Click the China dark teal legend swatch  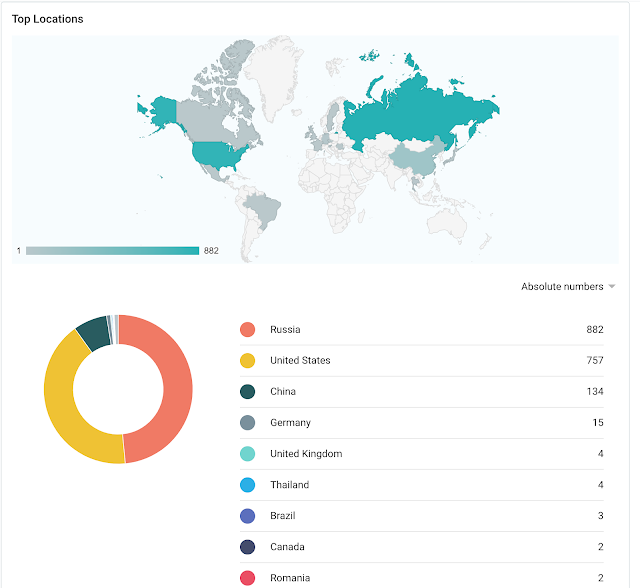point(247,391)
